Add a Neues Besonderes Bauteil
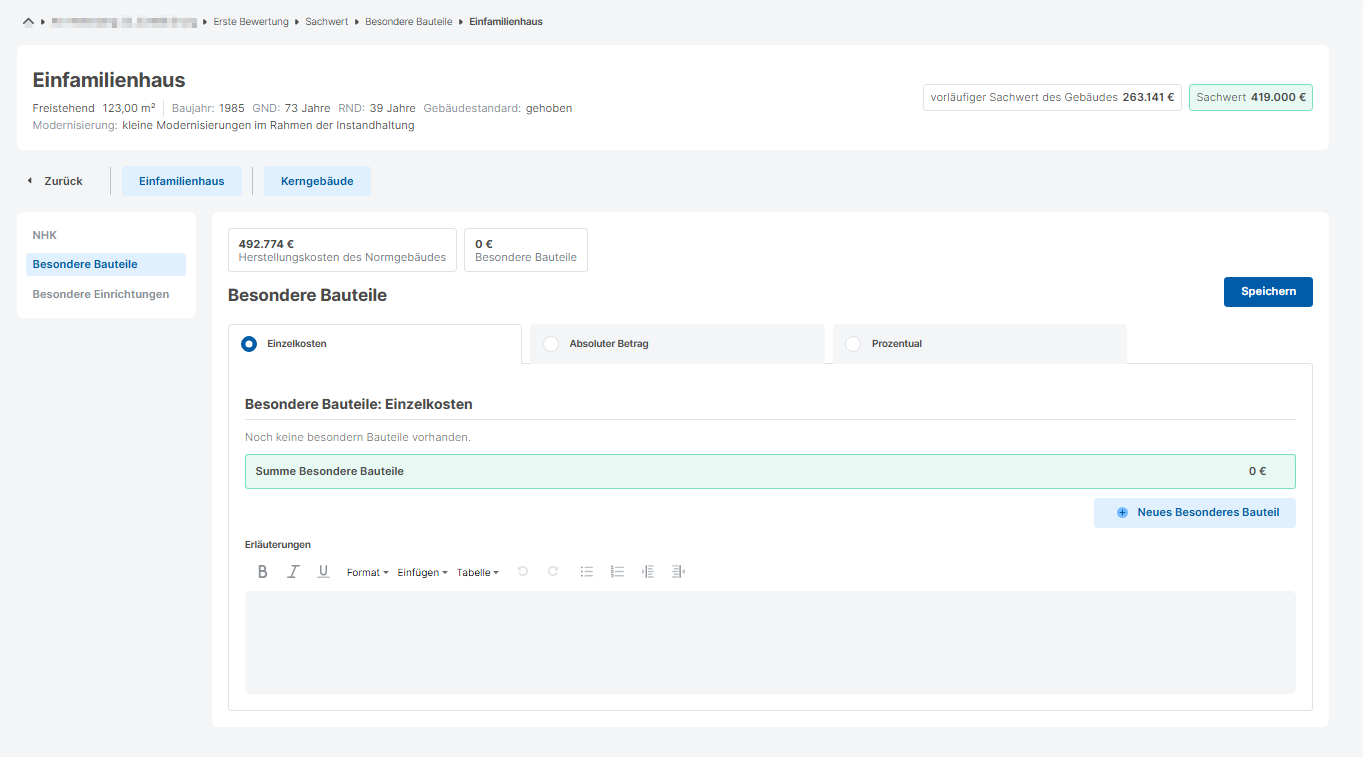This screenshot has height=757, width=1363. click(1195, 513)
